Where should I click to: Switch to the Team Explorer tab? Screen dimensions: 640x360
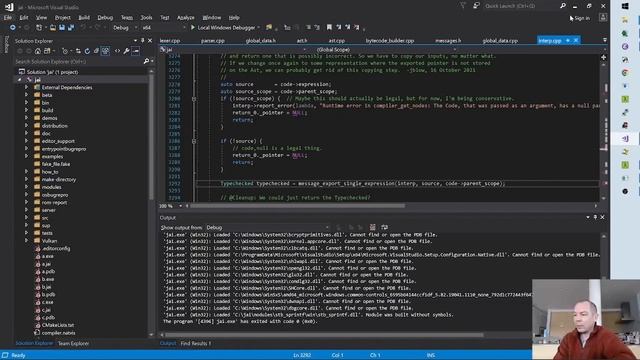pos(73,343)
